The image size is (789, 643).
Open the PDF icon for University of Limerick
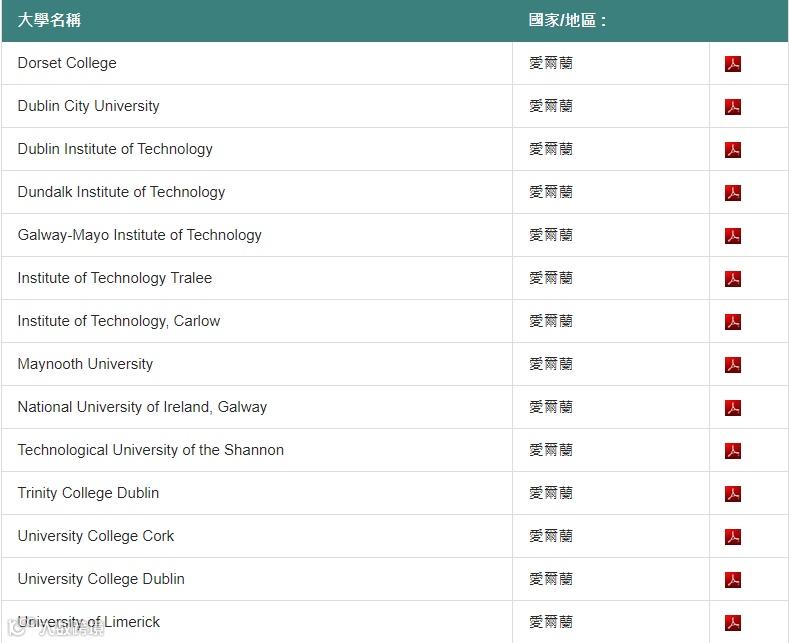733,623
